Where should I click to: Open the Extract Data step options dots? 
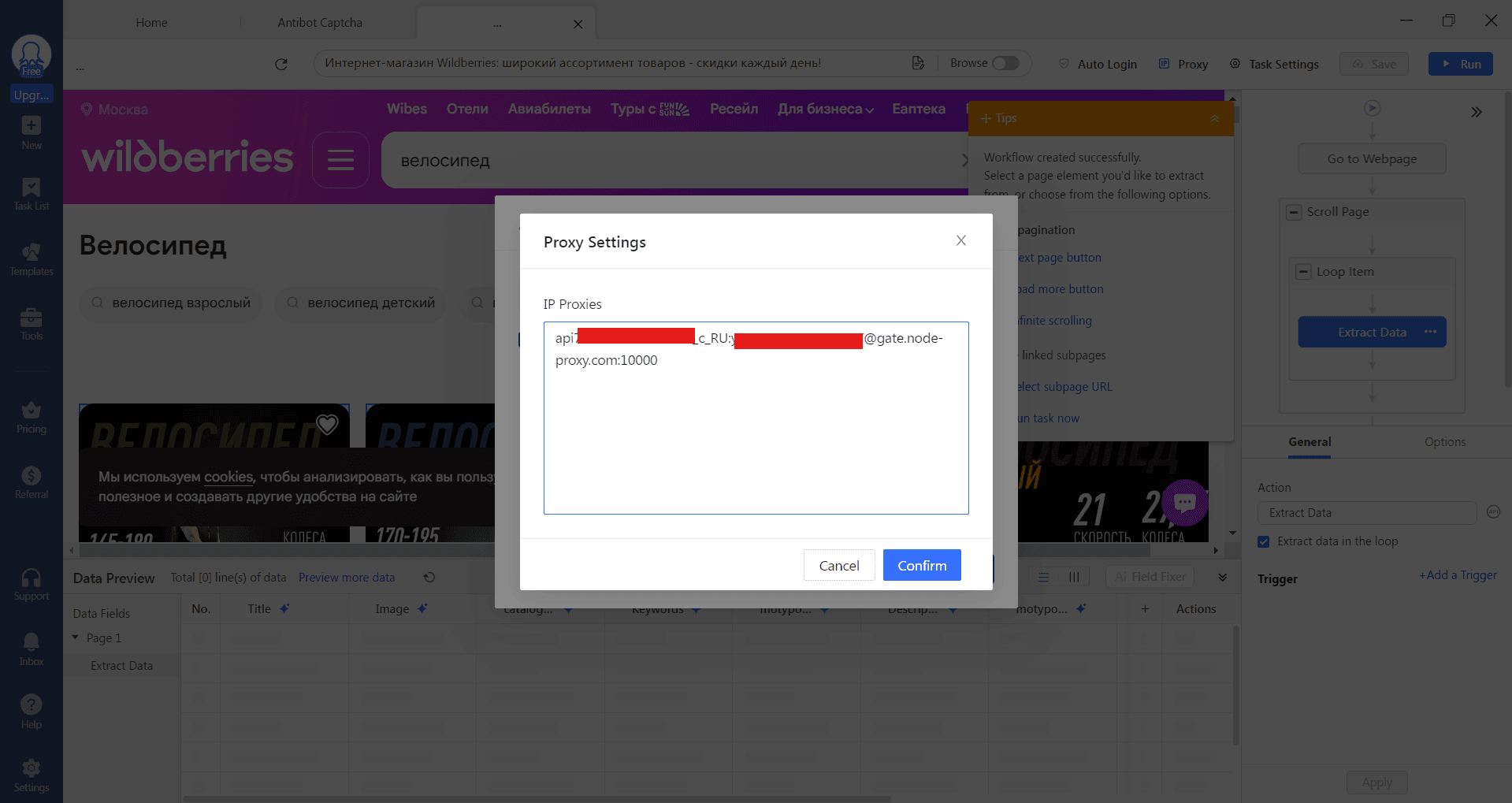point(1431,332)
